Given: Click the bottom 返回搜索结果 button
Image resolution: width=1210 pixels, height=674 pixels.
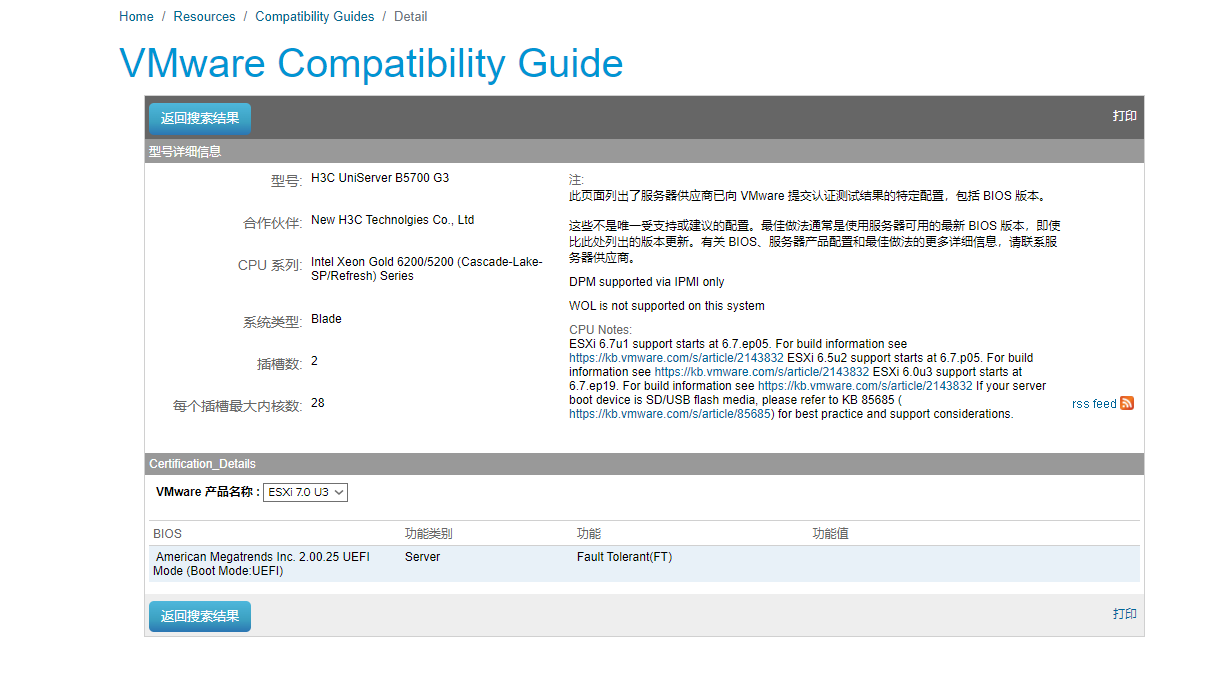Looking at the screenshot, I should (x=200, y=616).
